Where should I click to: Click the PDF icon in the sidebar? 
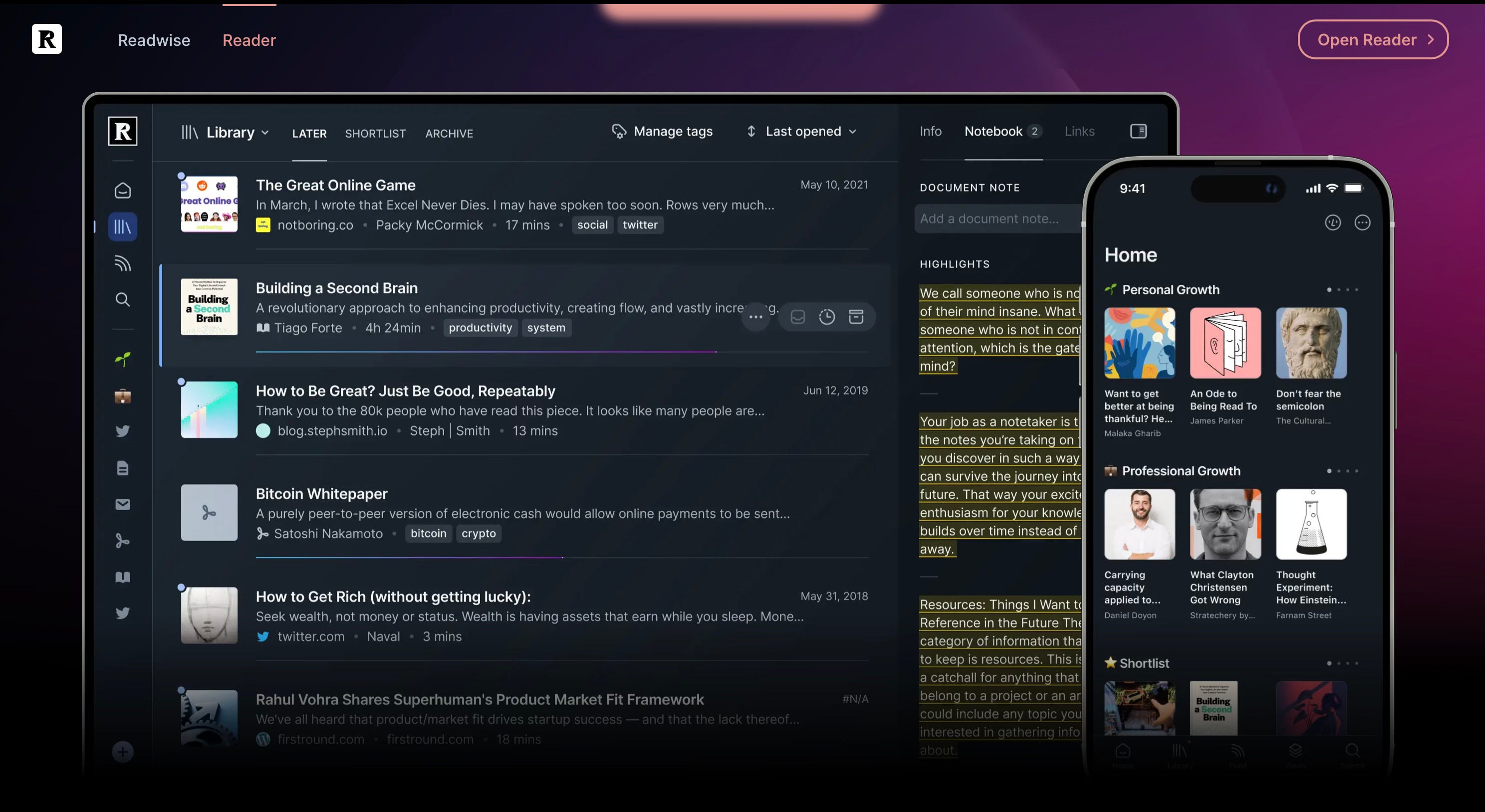click(x=123, y=541)
